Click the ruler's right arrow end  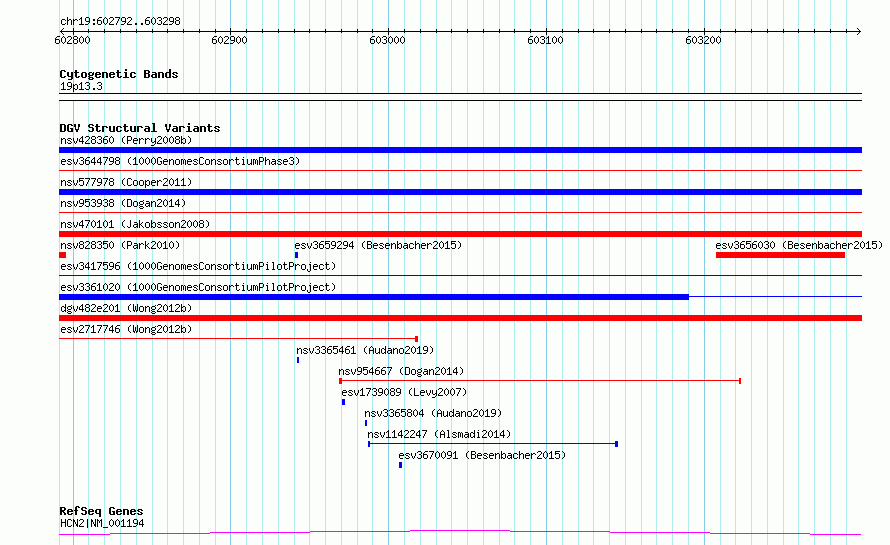tap(858, 31)
